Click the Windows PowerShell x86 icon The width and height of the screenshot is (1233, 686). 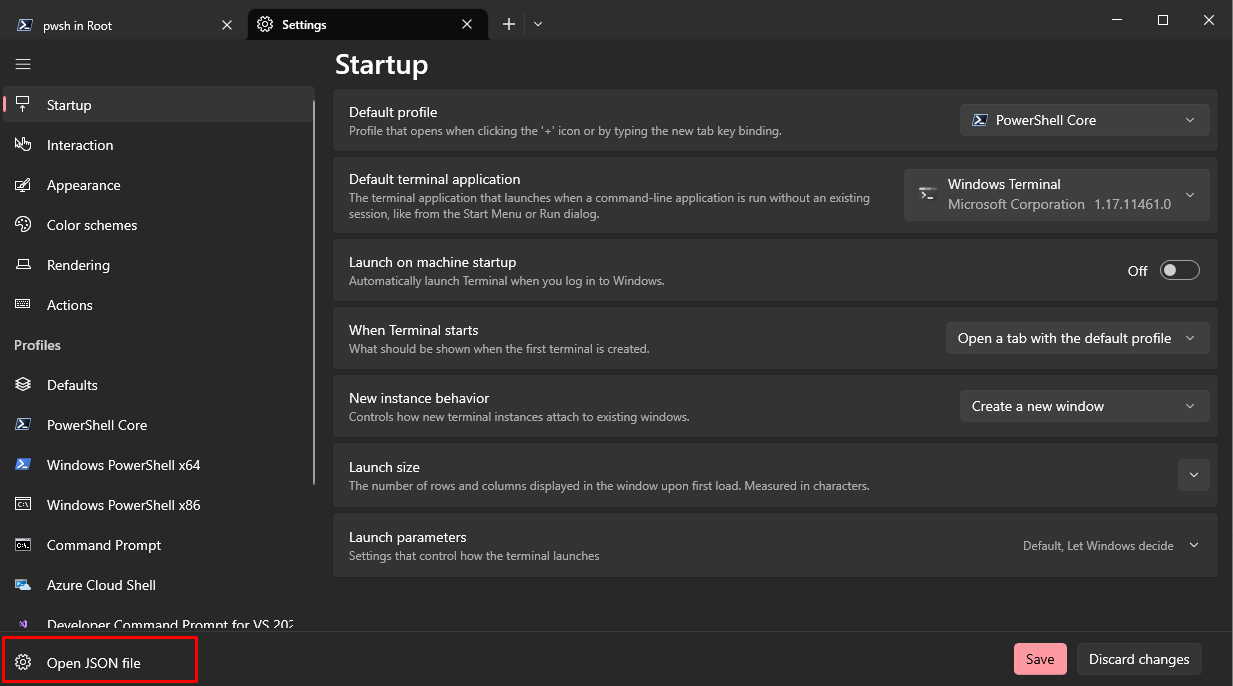pos(23,505)
